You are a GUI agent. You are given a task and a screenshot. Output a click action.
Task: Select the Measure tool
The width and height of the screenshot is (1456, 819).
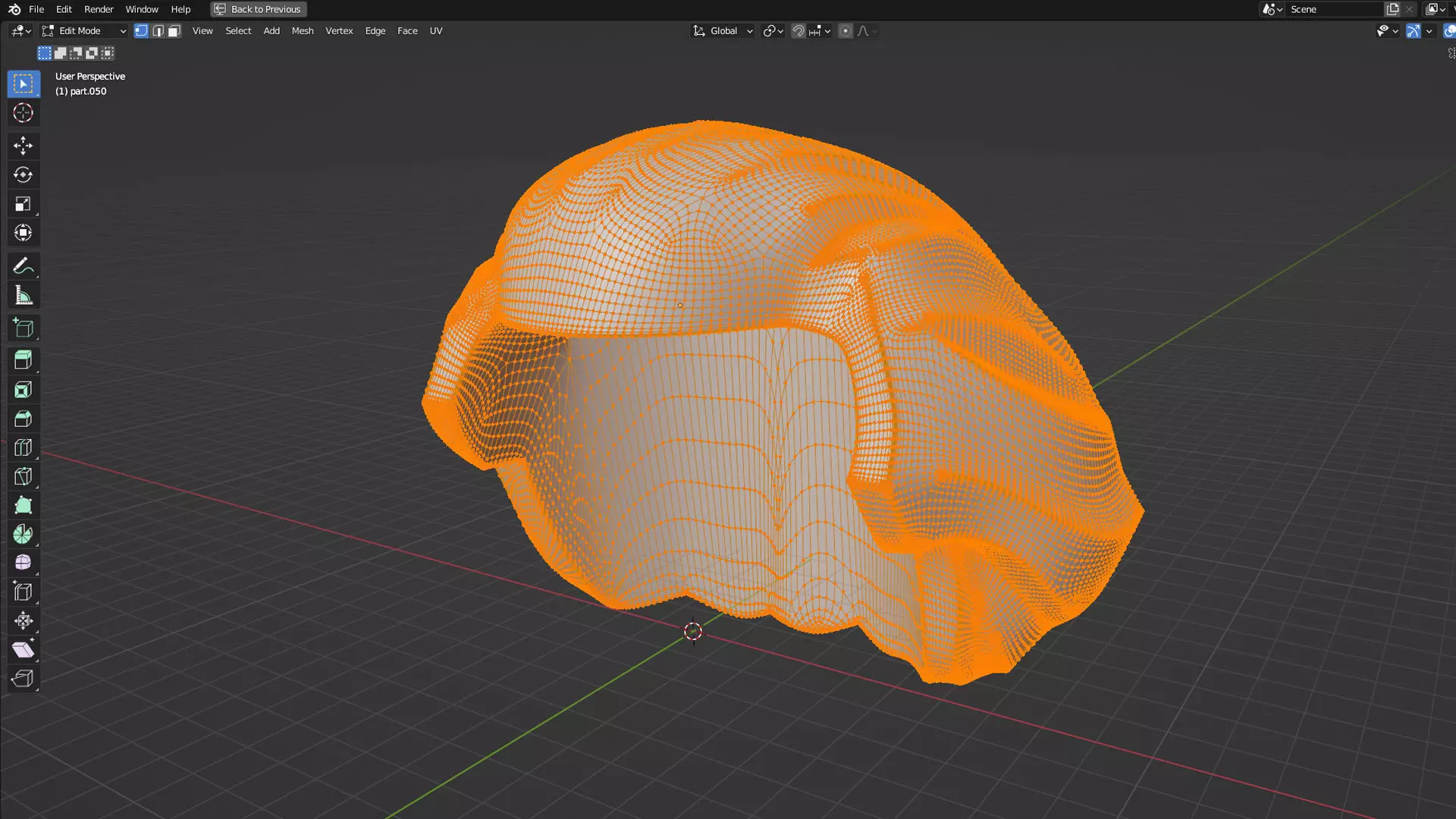pyautogui.click(x=23, y=296)
